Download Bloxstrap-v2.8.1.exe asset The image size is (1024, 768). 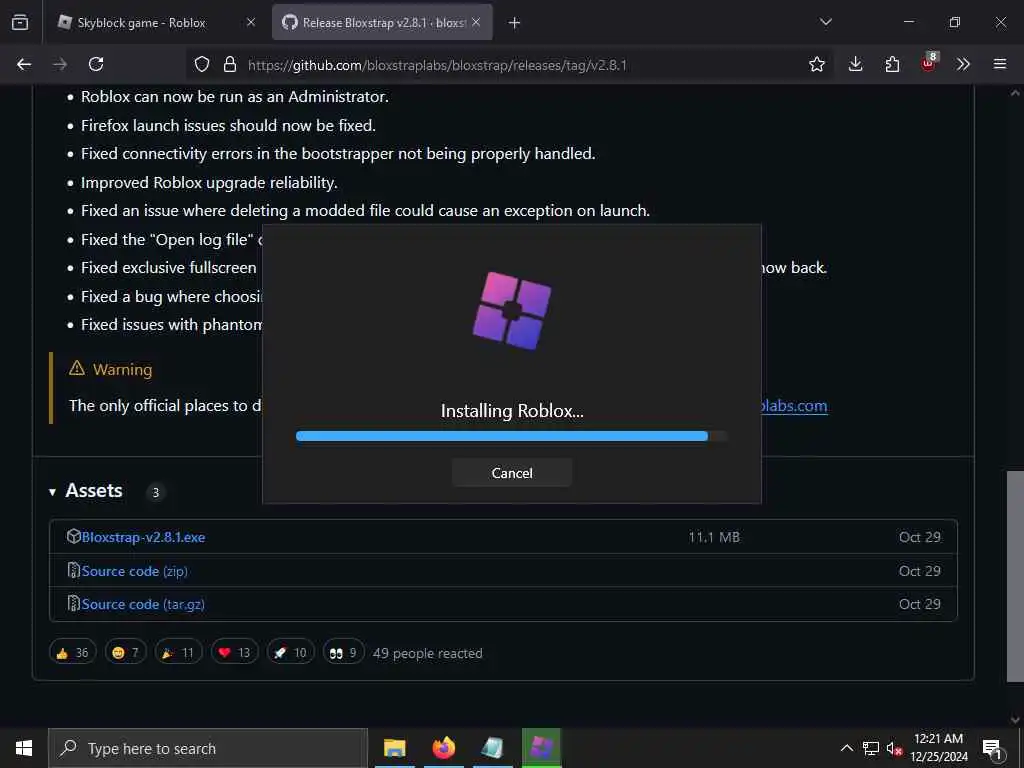pyautogui.click(x=143, y=537)
